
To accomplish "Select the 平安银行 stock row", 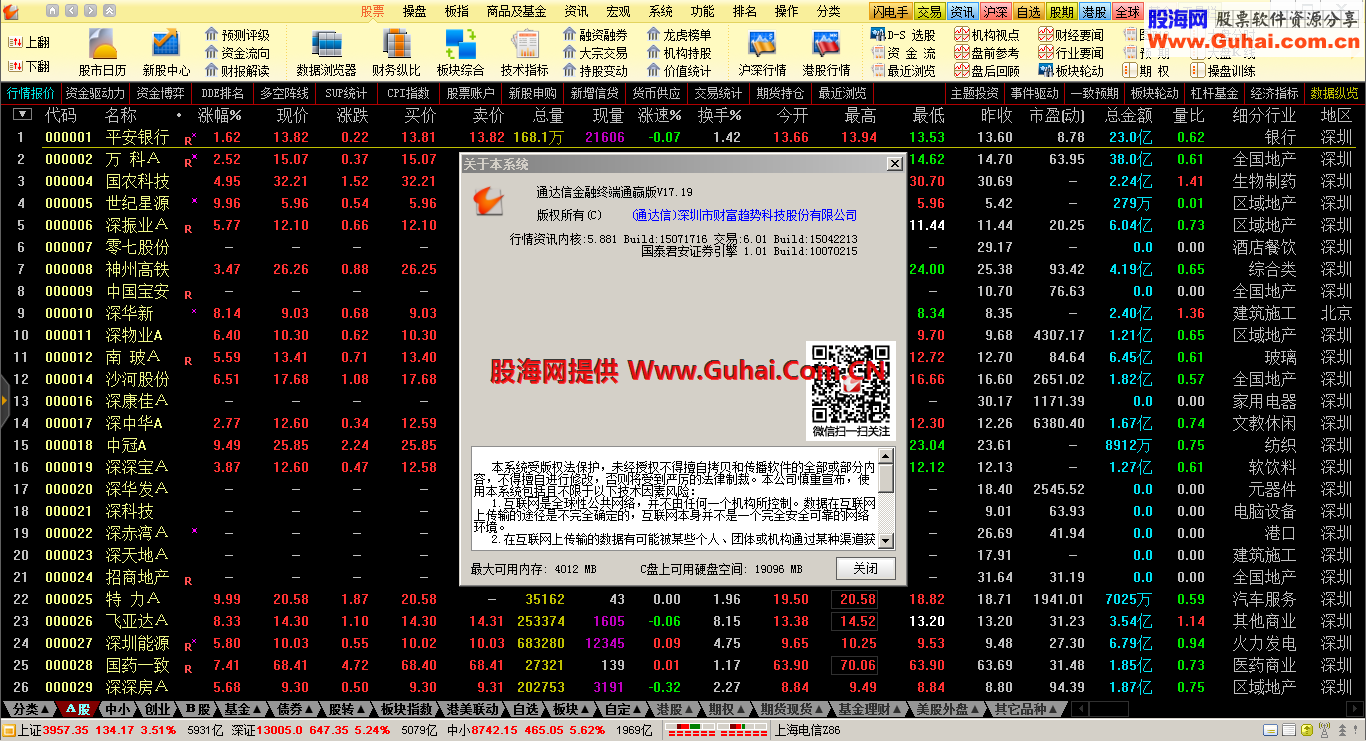I will pos(683,137).
